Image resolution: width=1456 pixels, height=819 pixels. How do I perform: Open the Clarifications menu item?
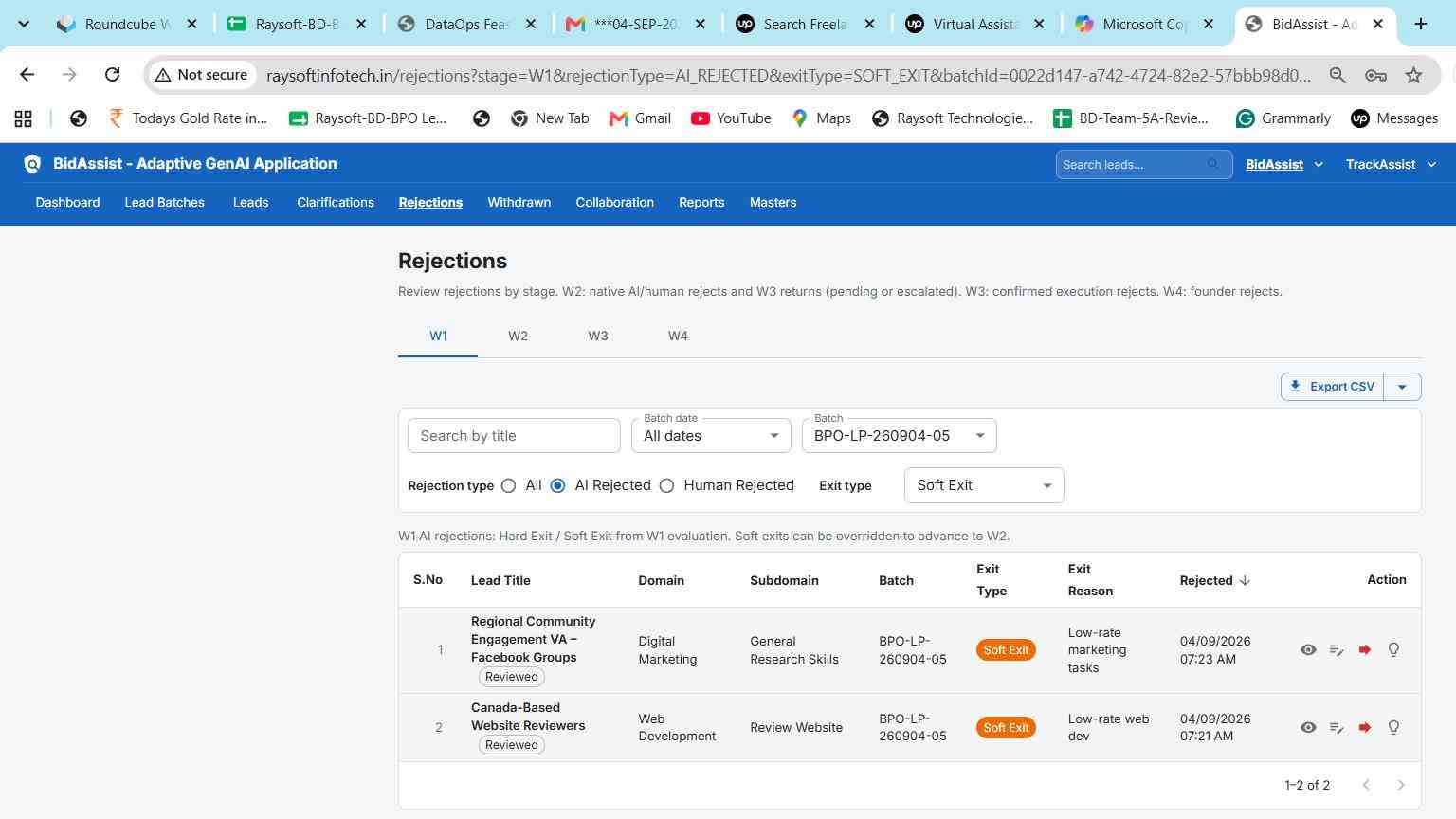(336, 202)
